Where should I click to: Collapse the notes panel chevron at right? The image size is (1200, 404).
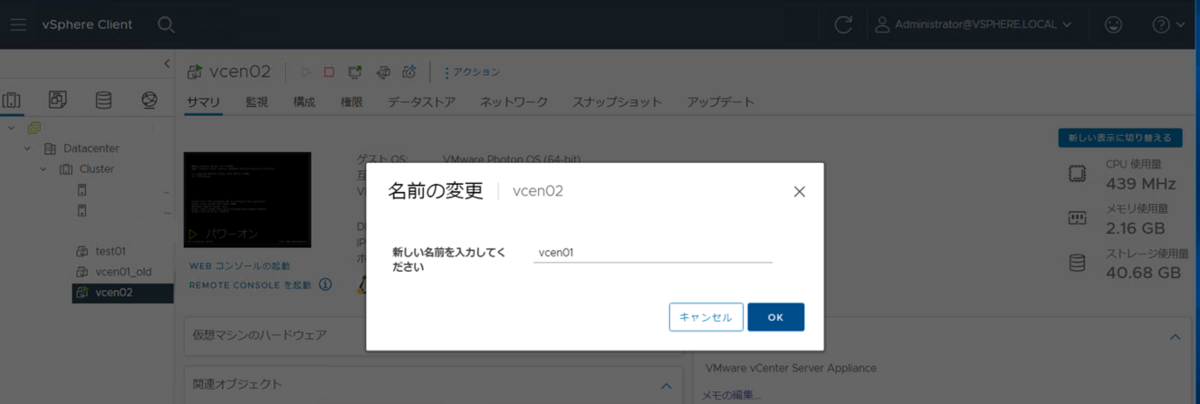(x=1175, y=337)
